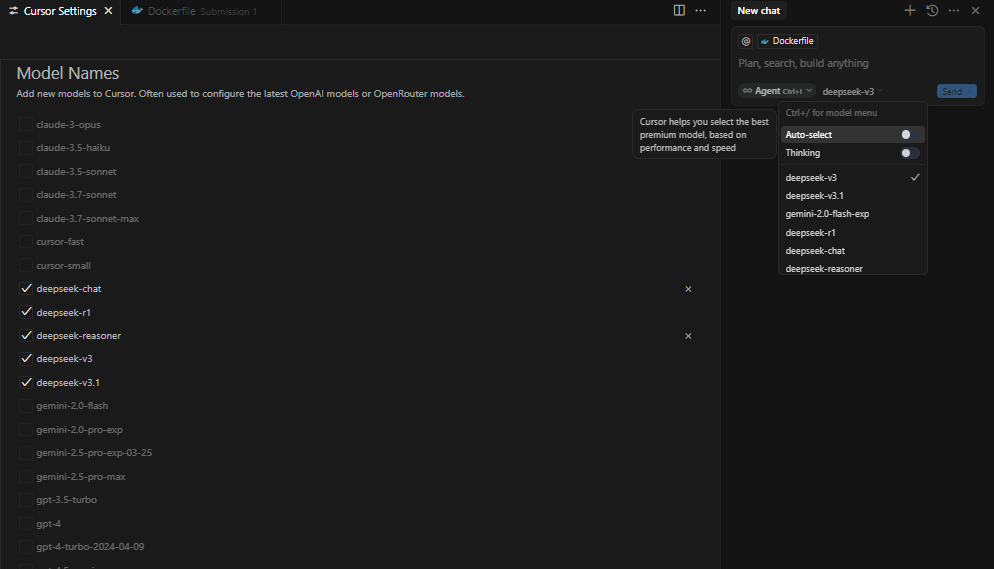Enable the gpt-4 checkbox
This screenshot has width=994, height=569.
(25, 523)
